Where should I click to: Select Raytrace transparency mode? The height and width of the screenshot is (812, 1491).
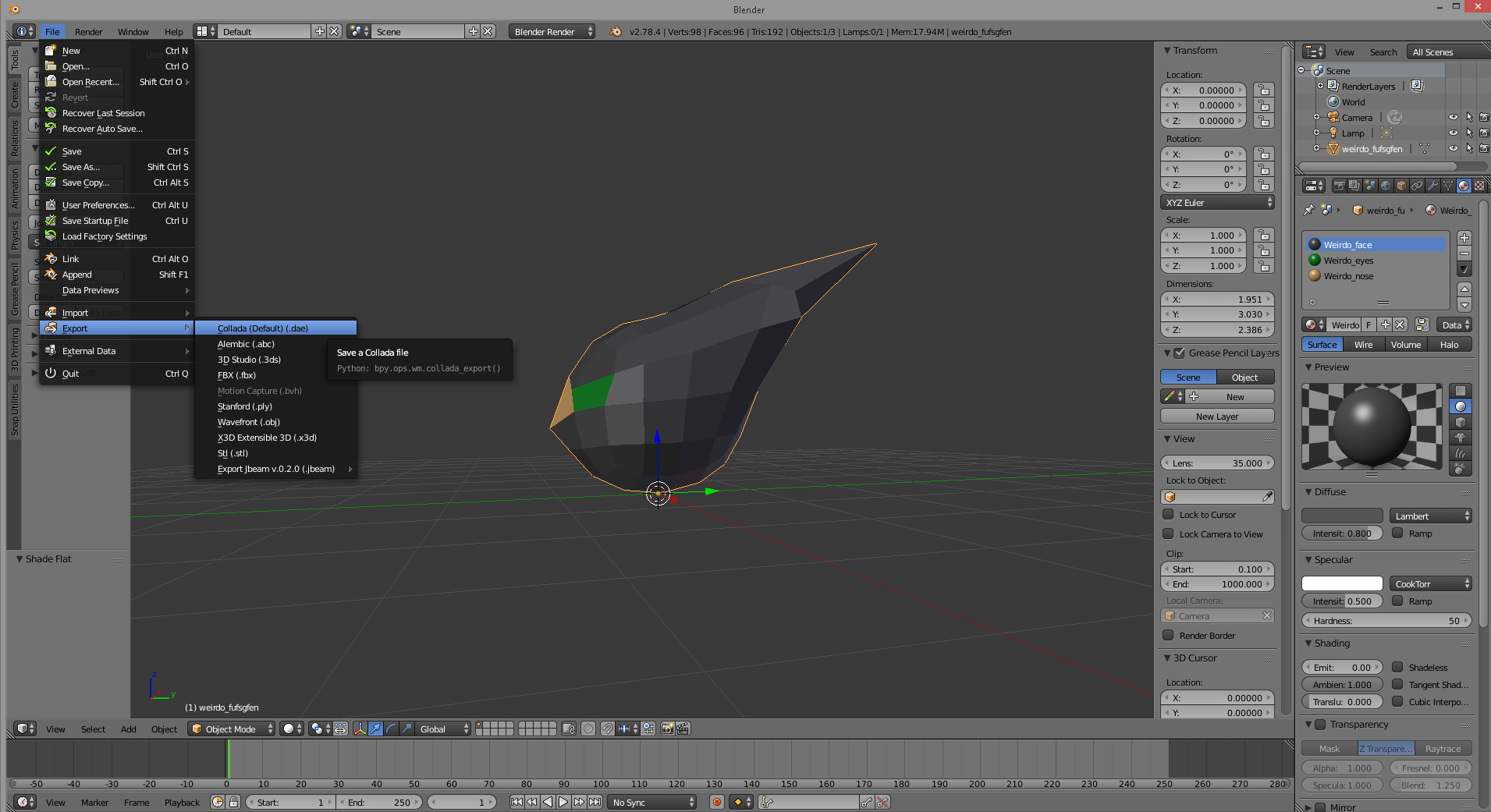pos(1443,749)
